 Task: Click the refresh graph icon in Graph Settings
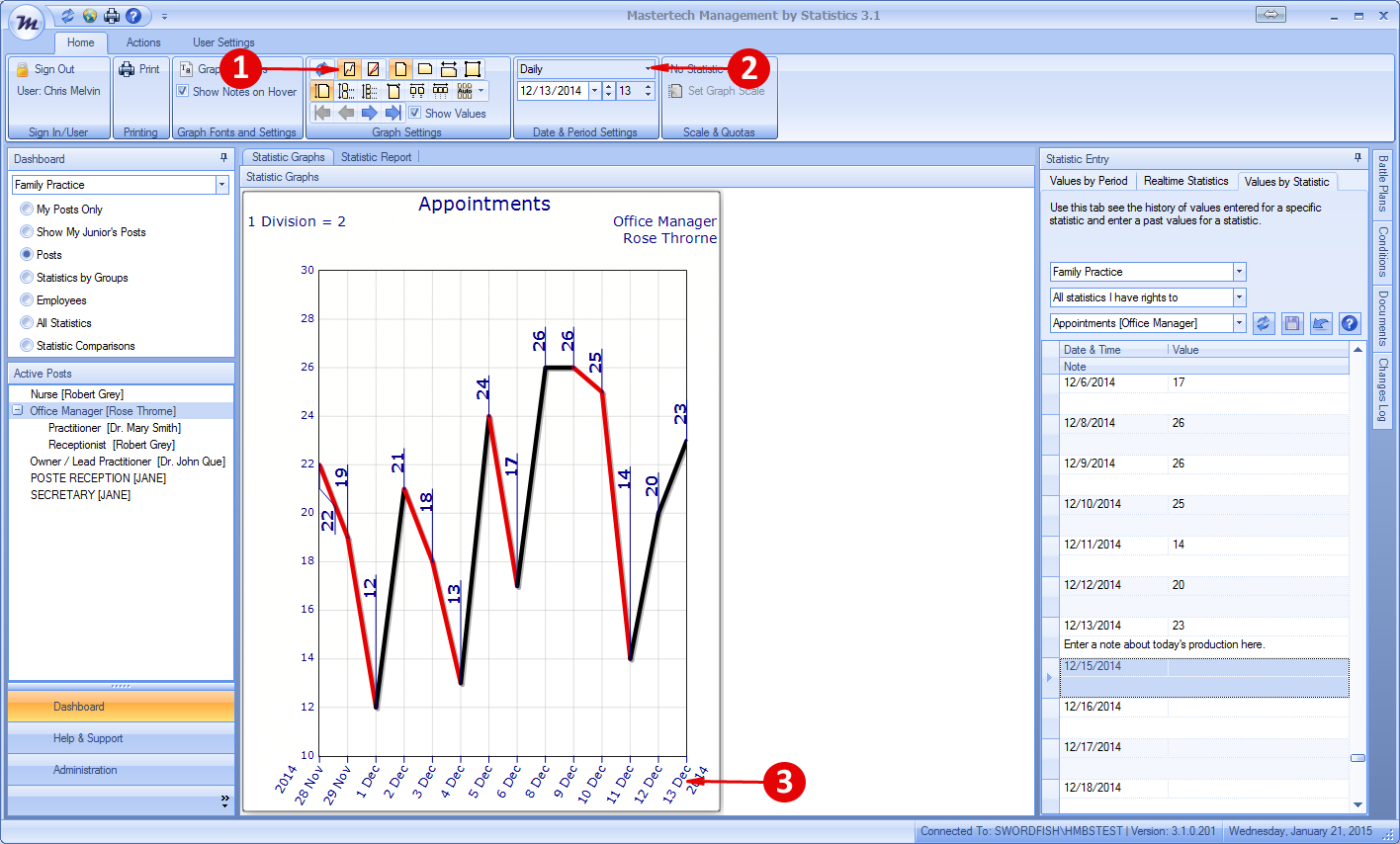click(x=322, y=69)
